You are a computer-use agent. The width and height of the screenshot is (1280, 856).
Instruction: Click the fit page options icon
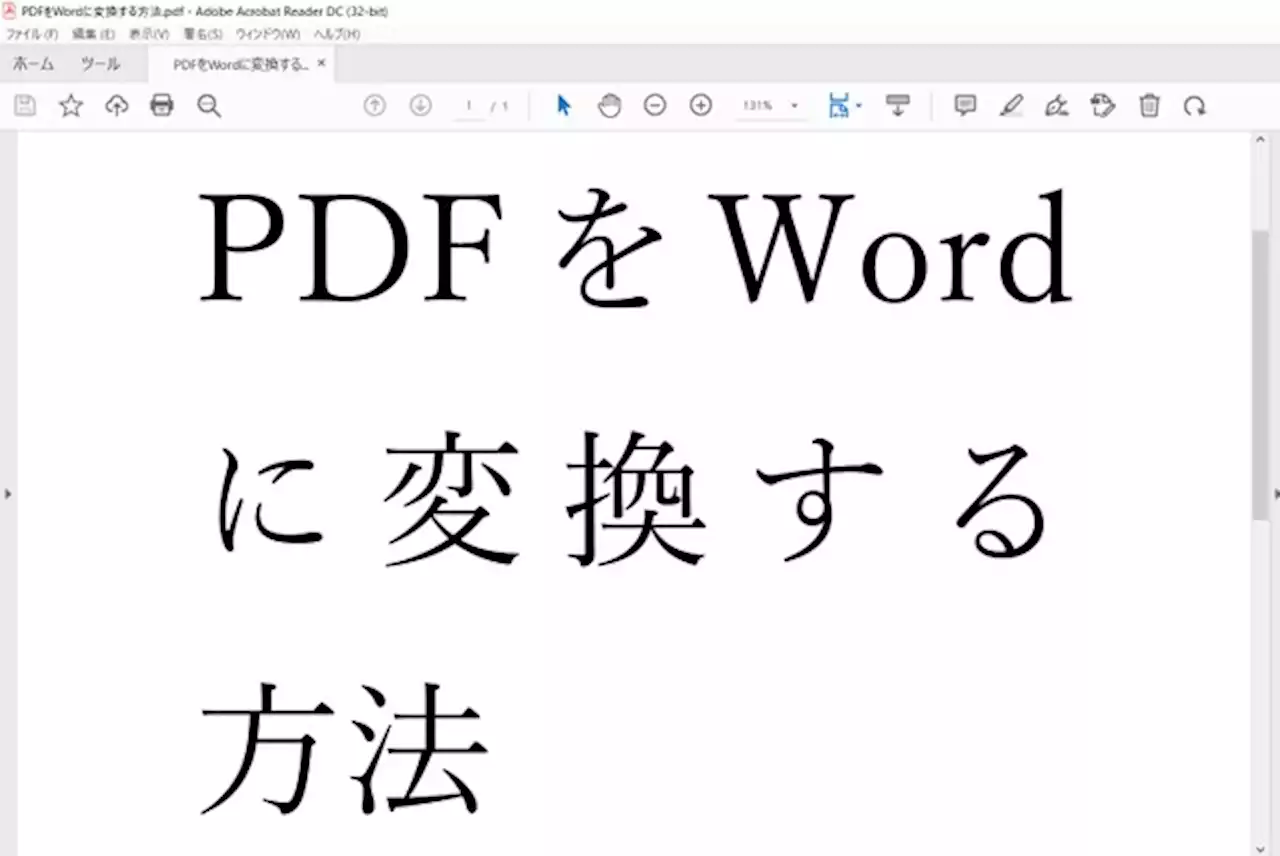coord(838,105)
